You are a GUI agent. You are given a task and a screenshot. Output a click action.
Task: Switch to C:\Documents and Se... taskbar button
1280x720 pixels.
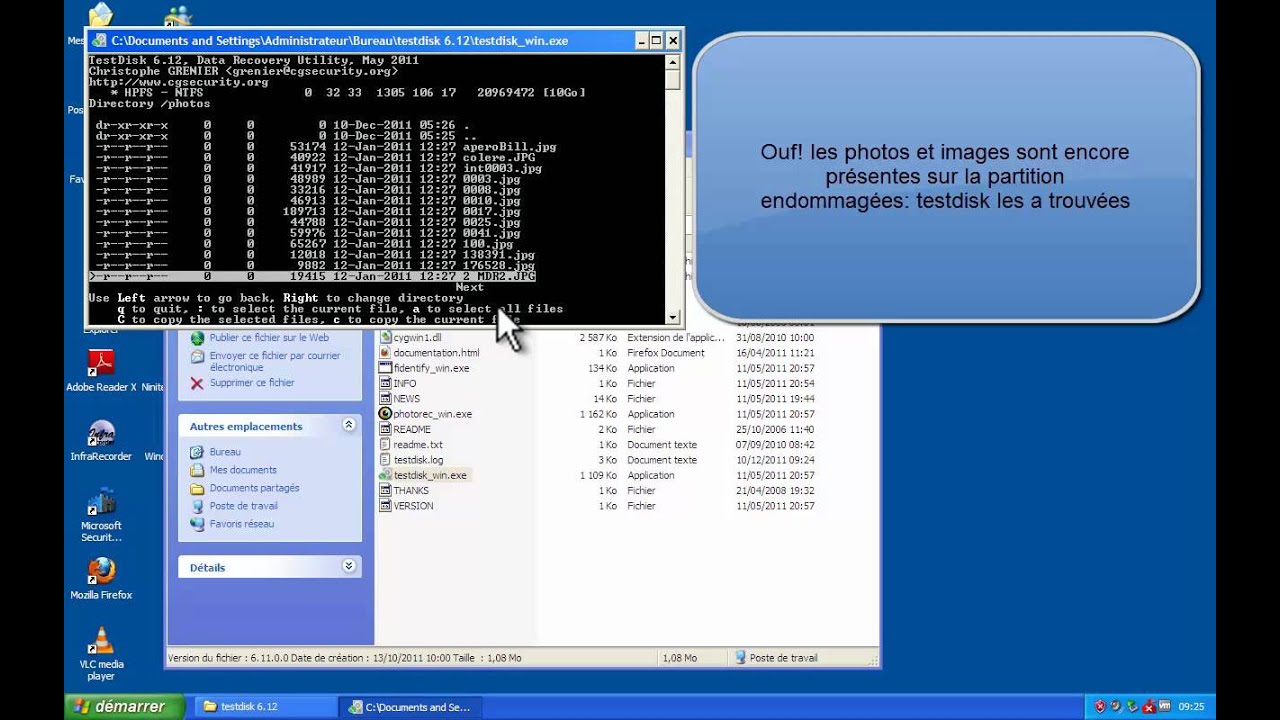coord(411,707)
